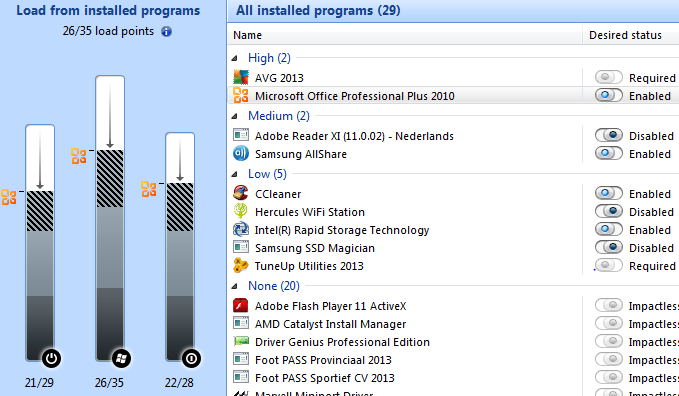Click the Samsung SSD Magician icon

(x=241, y=247)
